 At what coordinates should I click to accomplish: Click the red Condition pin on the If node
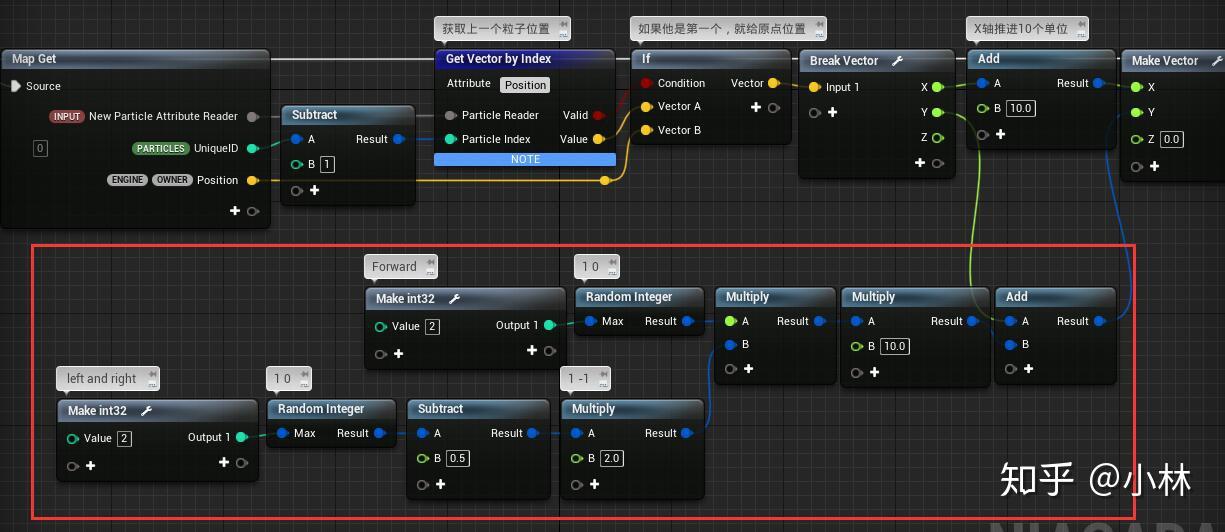tap(646, 83)
